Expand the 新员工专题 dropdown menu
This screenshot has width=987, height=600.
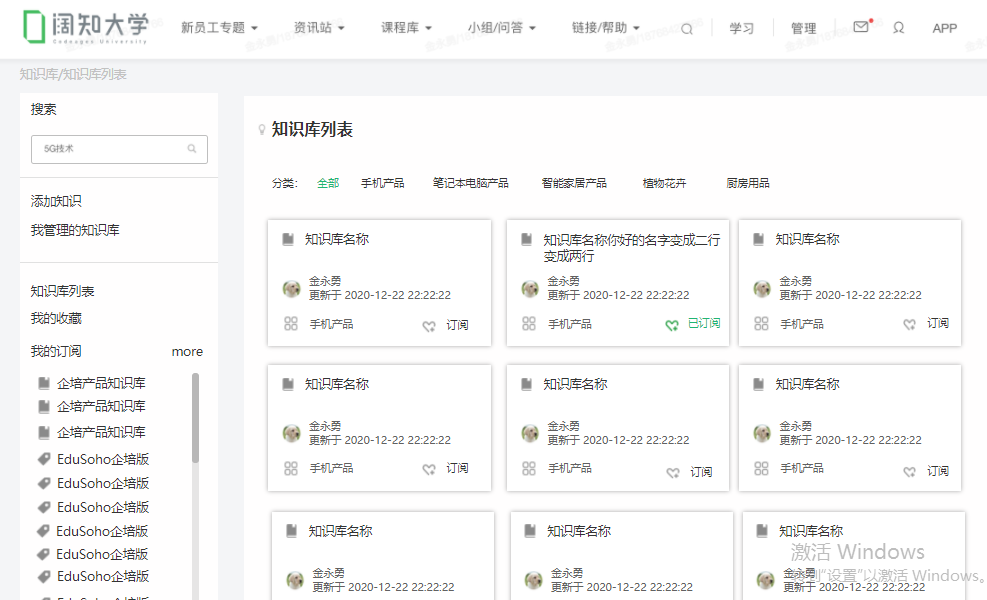219,28
